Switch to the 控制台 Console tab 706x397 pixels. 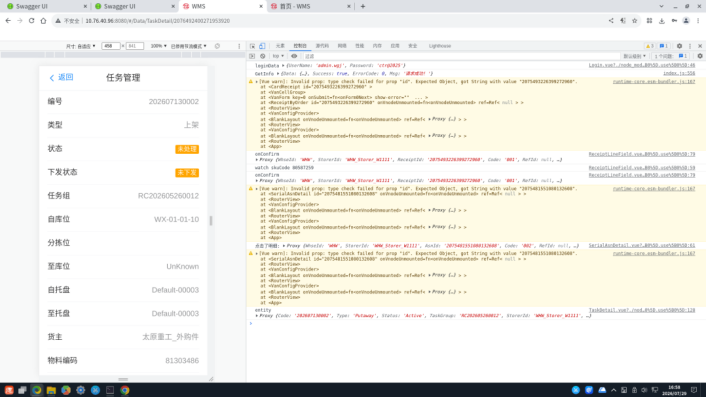coord(300,46)
